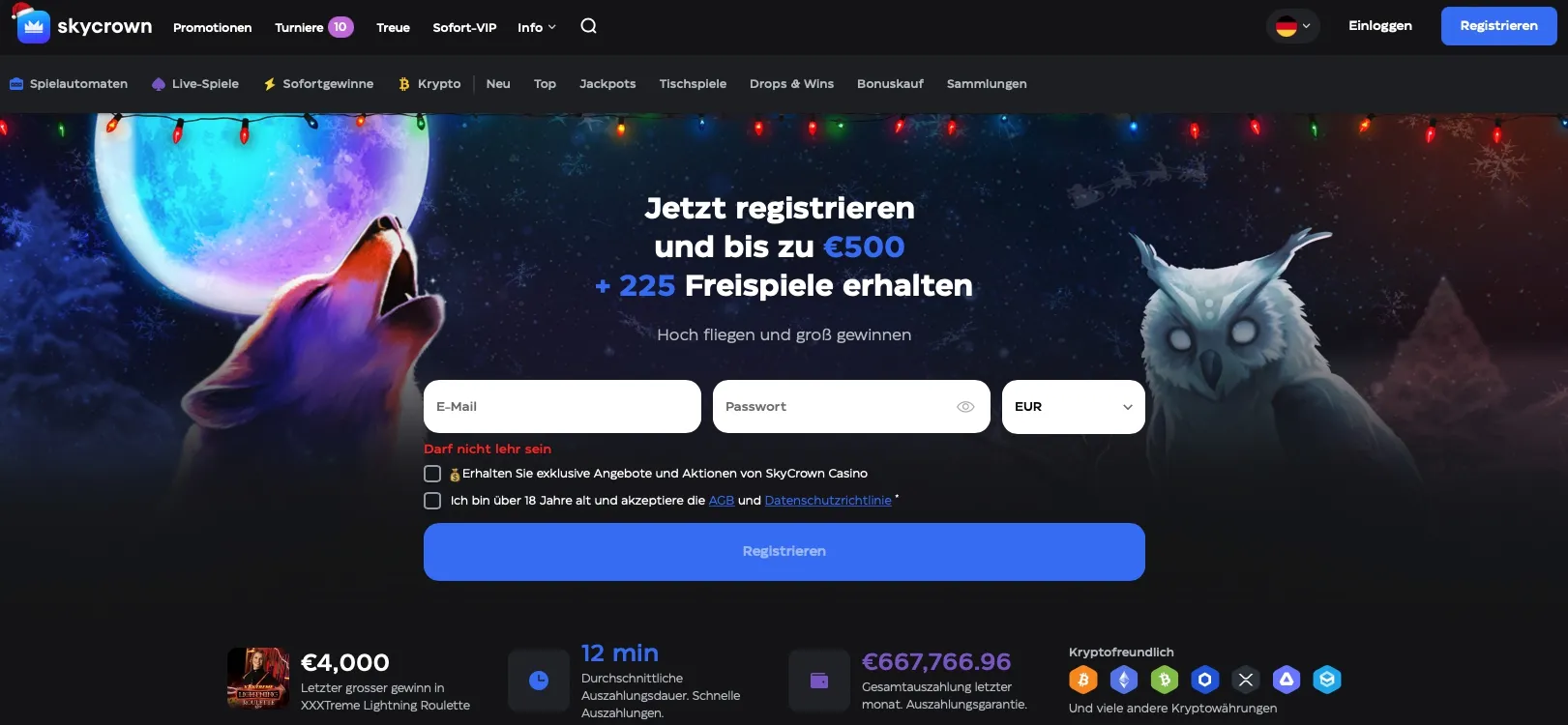Click the XXXTreme Lightning Roulette thumbnail
Image resolution: width=1568 pixels, height=725 pixels.
258,679
